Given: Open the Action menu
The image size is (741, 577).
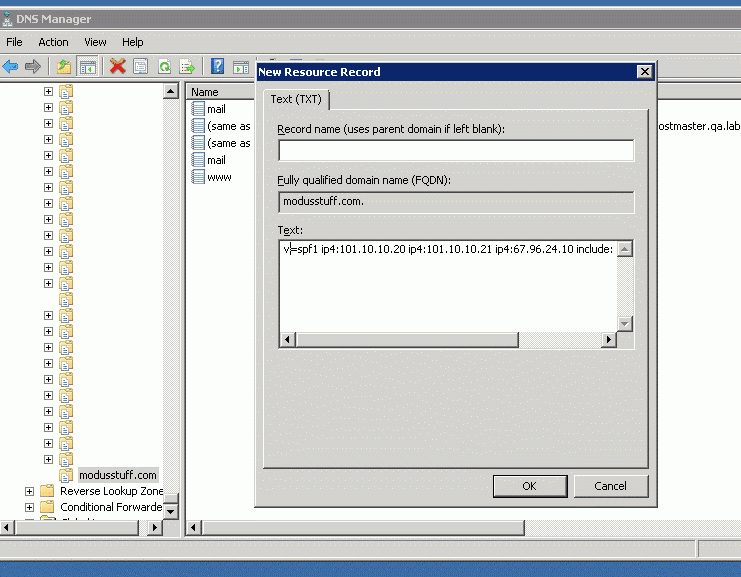Looking at the screenshot, I should tap(53, 42).
